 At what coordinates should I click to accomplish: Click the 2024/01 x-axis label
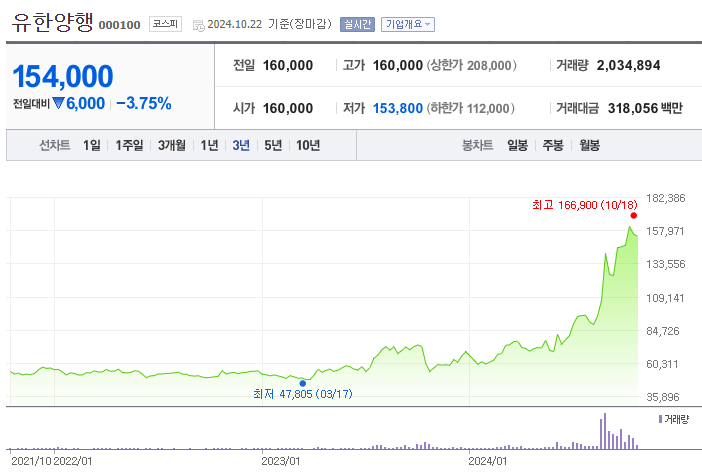pyautogui.click(x=488, y=461)
